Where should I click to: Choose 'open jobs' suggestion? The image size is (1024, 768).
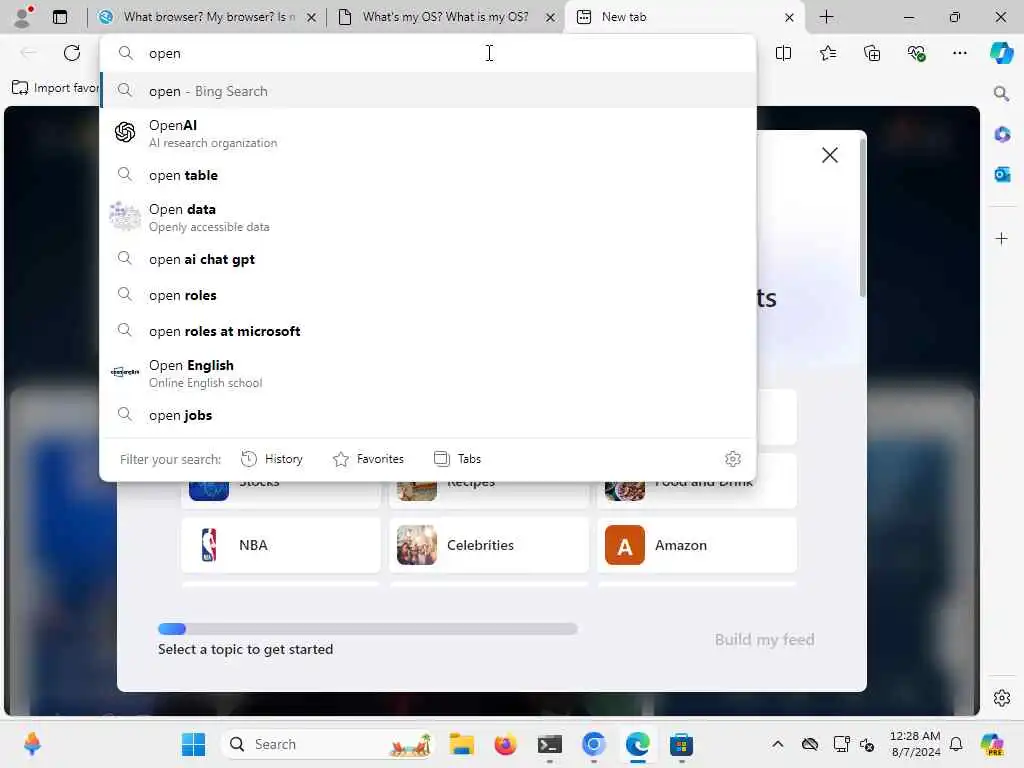pyautogui.click(x=428, y=415)
